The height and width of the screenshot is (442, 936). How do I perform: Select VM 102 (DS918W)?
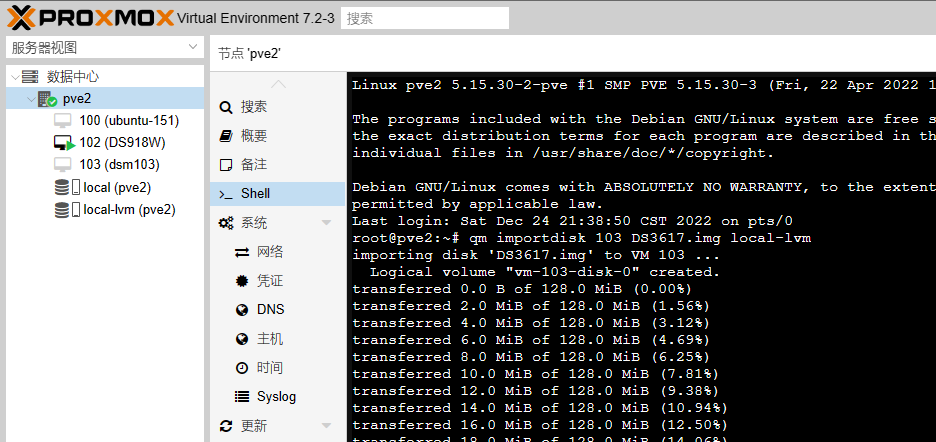click(122, 143)
